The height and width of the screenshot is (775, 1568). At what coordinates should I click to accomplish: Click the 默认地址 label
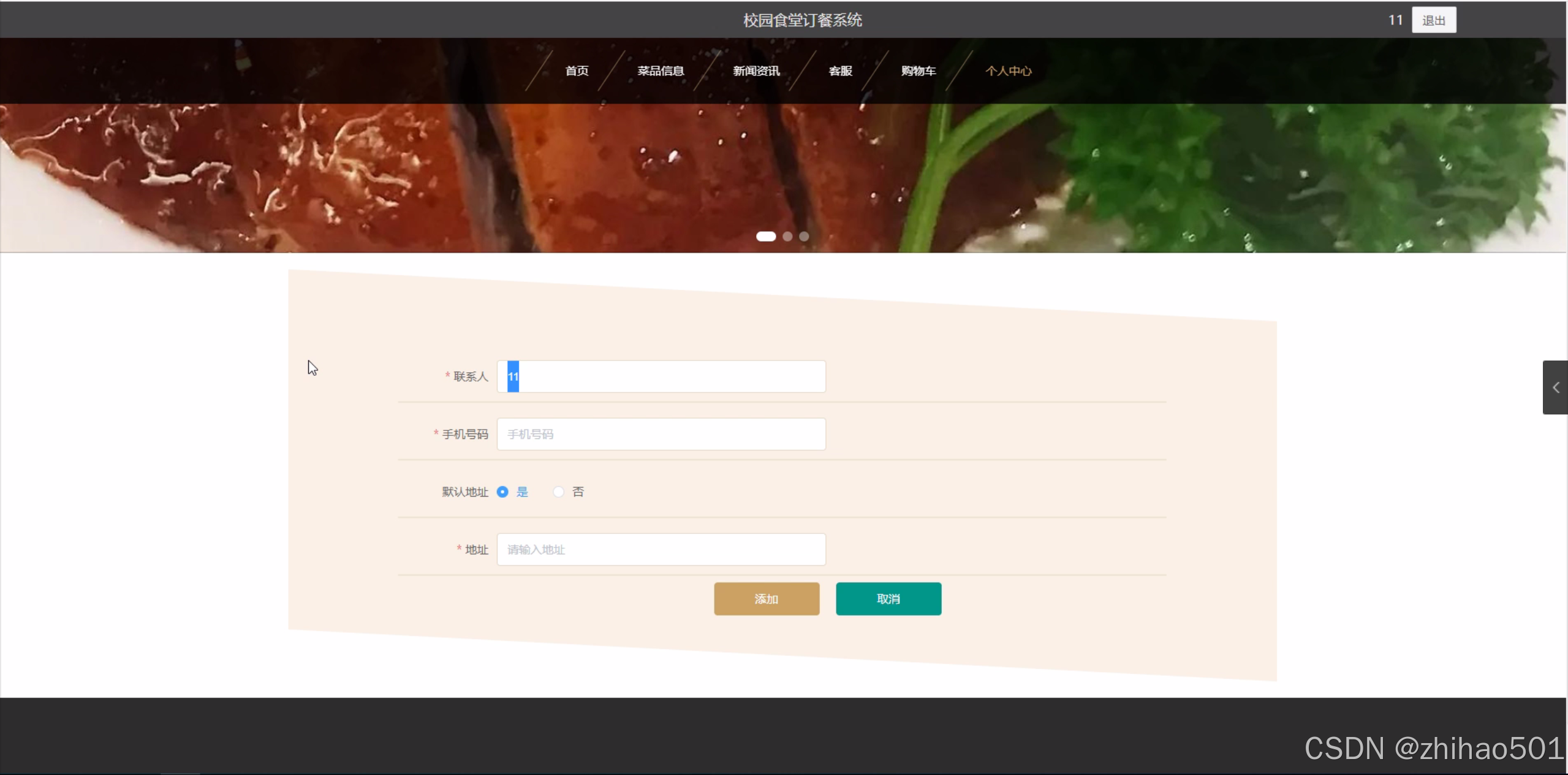[465, 492]
